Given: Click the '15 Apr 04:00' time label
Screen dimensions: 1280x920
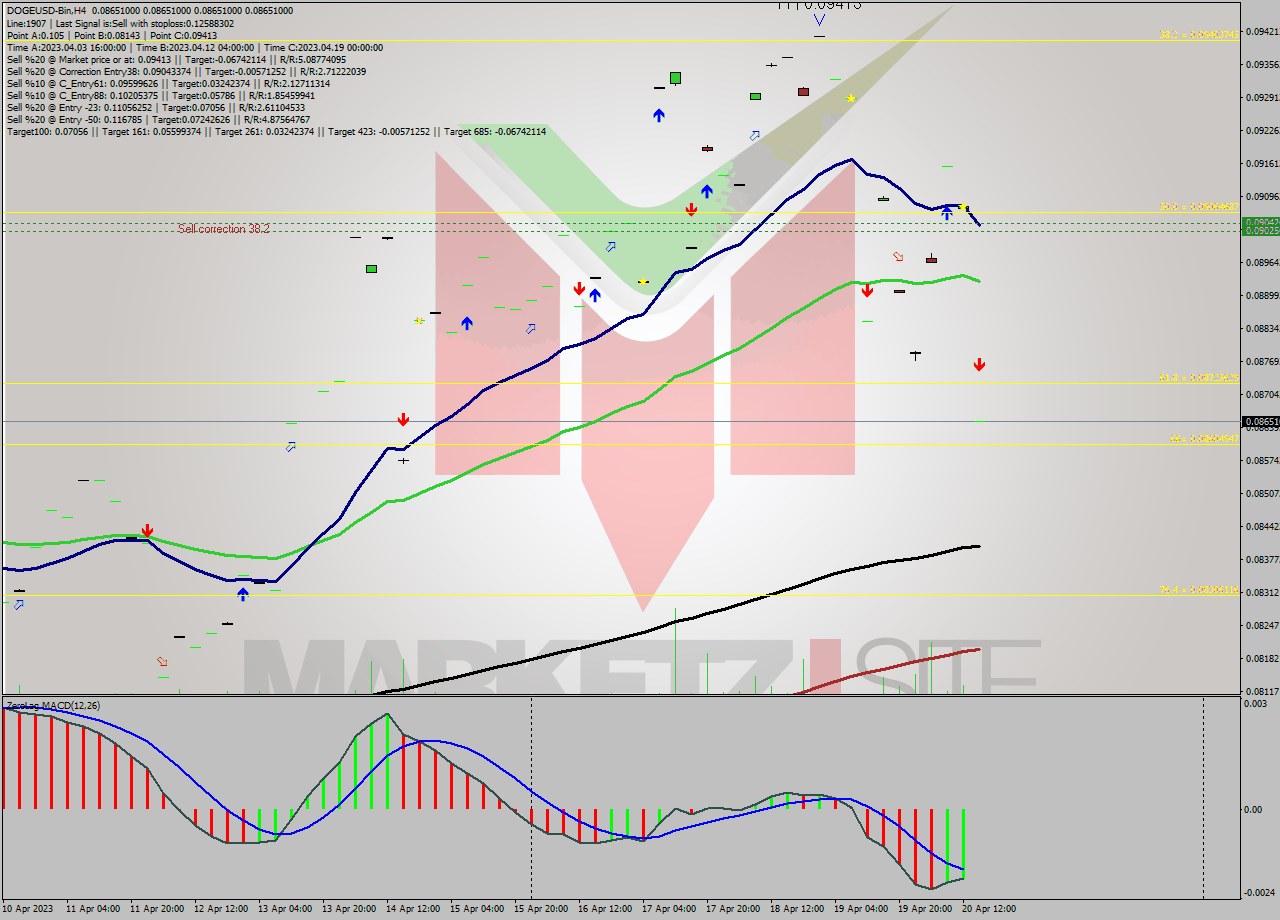Looking at the screenshot, I should tap(477, 909).
